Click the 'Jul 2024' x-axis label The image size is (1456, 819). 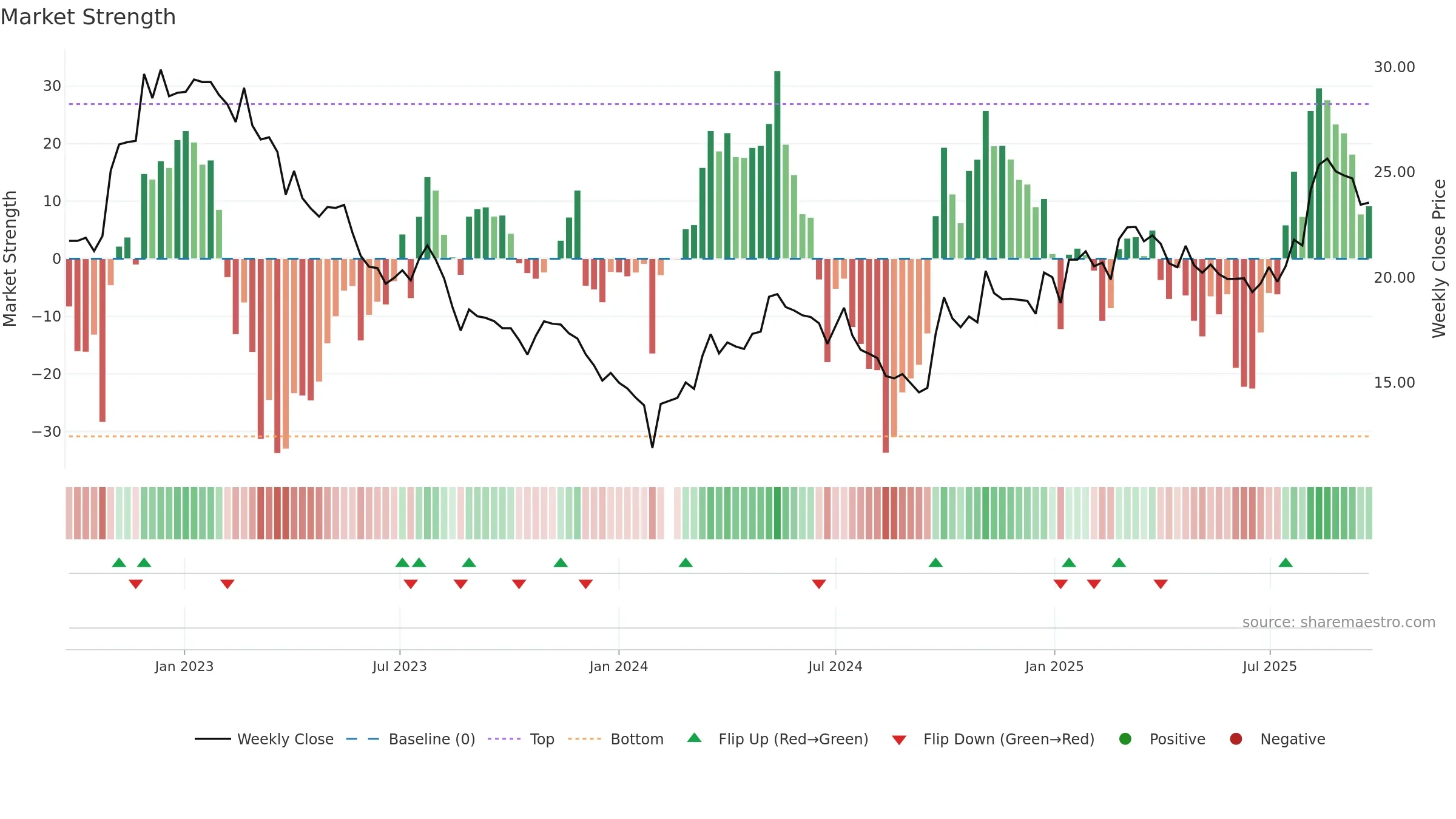tap(835, 666)
